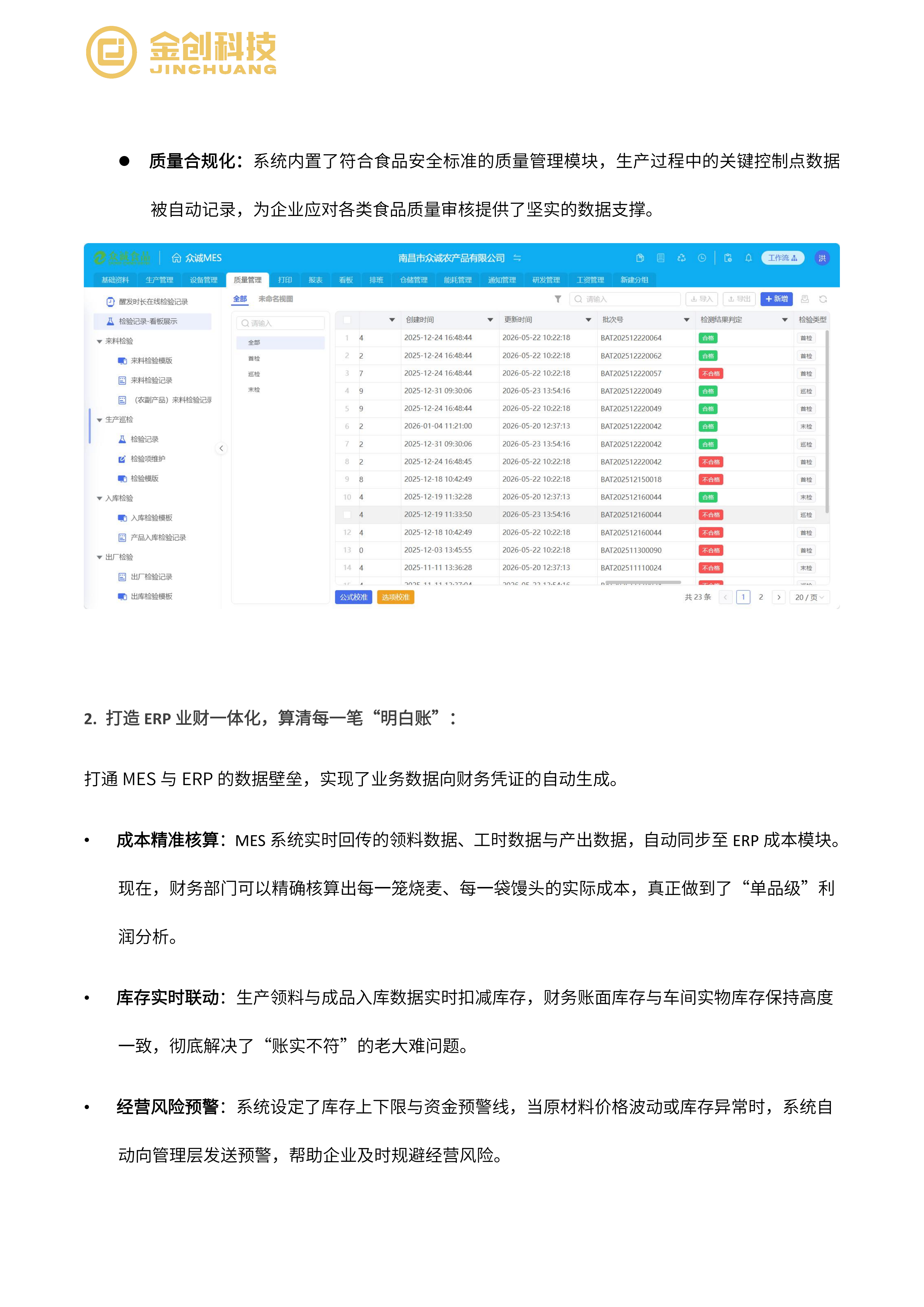
Task: Open the clock history icon in header
Action: (x=702, y=258)
